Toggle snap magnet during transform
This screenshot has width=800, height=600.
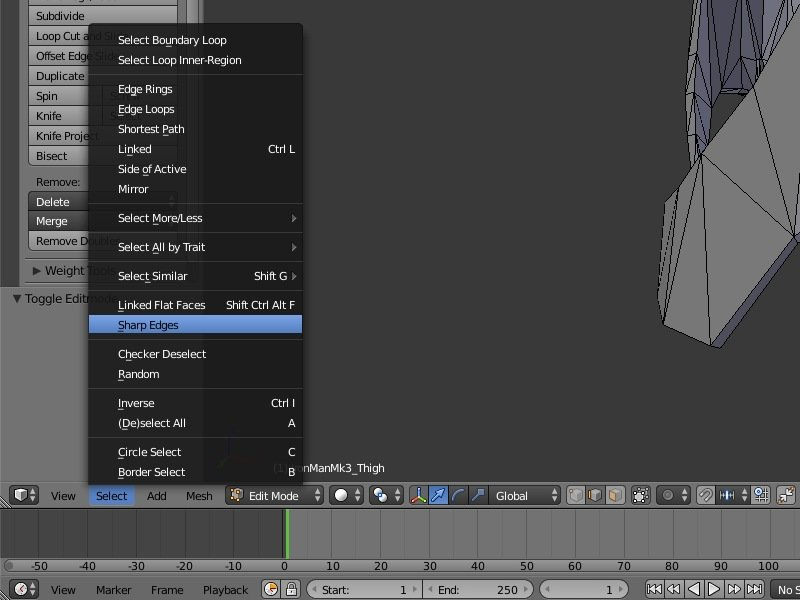[x=706, y=495]
